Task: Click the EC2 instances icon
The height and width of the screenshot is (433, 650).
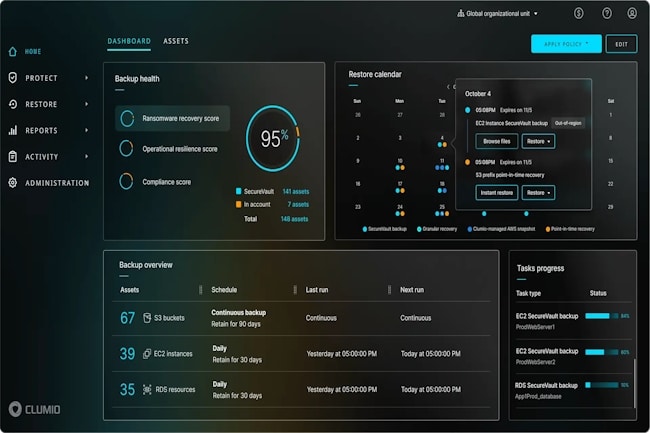Action: 147,353
